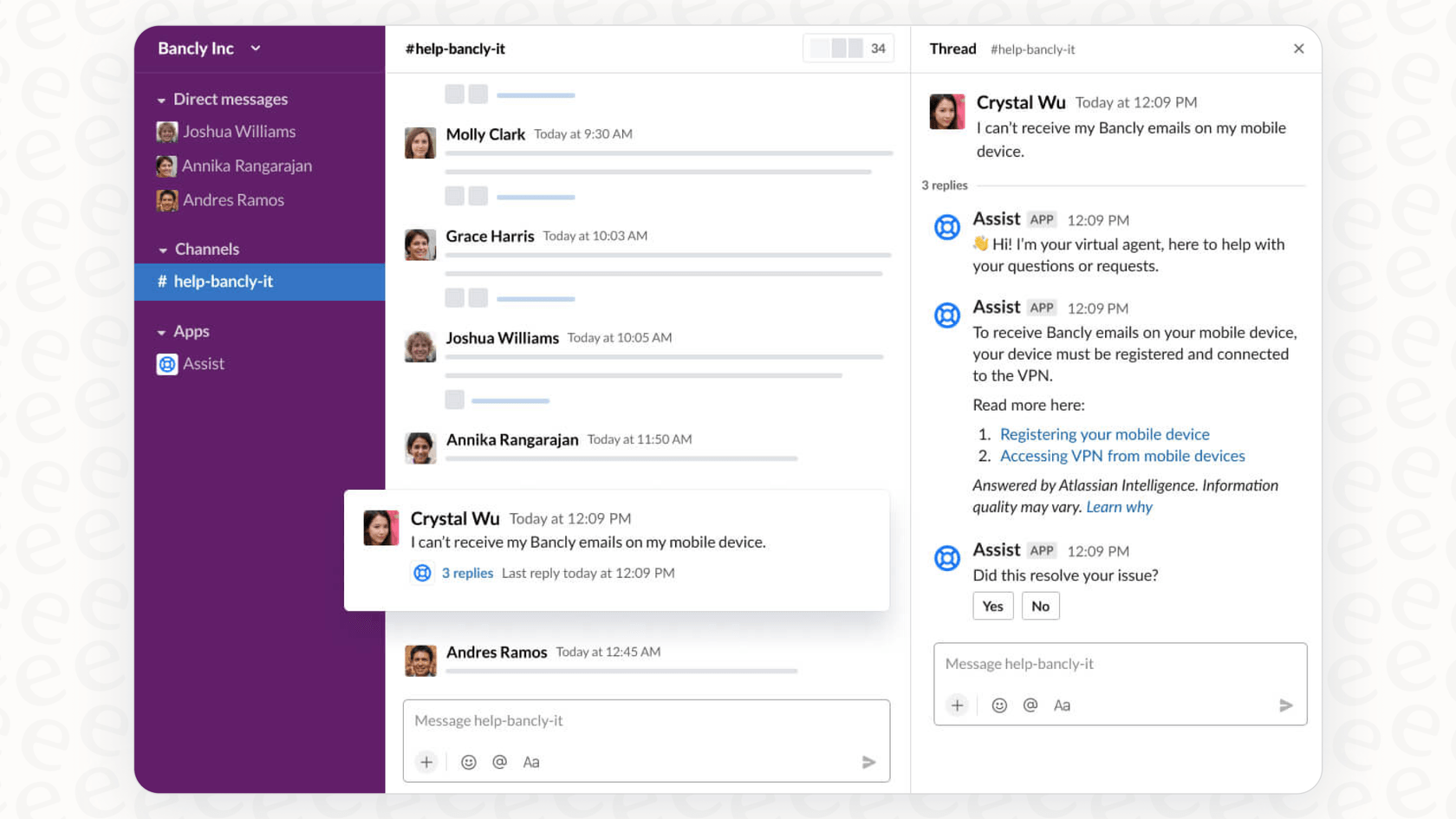Click the plus attachment icon in the thread composer

[x=957, y=705]
